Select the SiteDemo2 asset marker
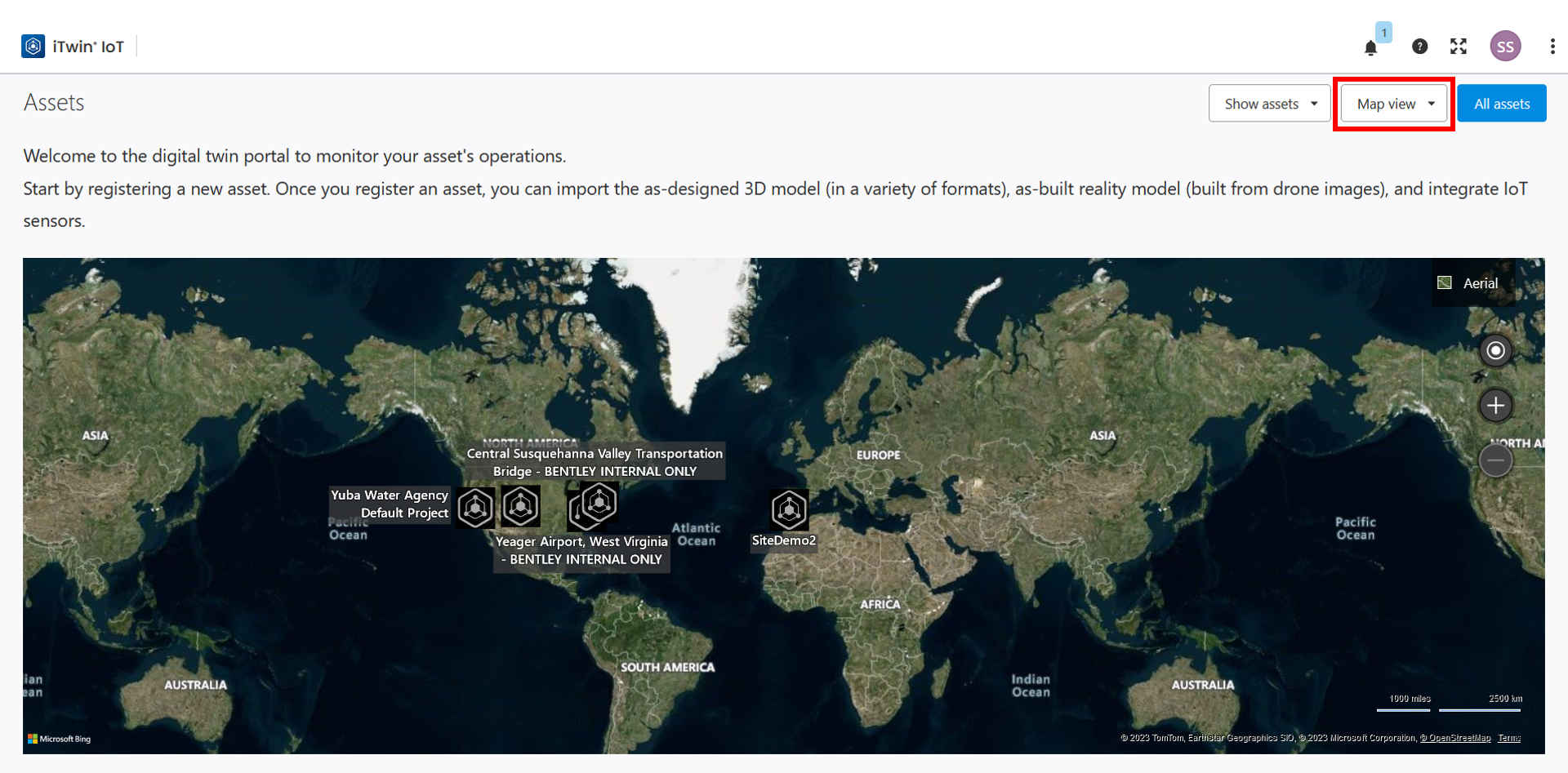Image resolution: width=1568 pixels, height=773 pixels. 789,510
